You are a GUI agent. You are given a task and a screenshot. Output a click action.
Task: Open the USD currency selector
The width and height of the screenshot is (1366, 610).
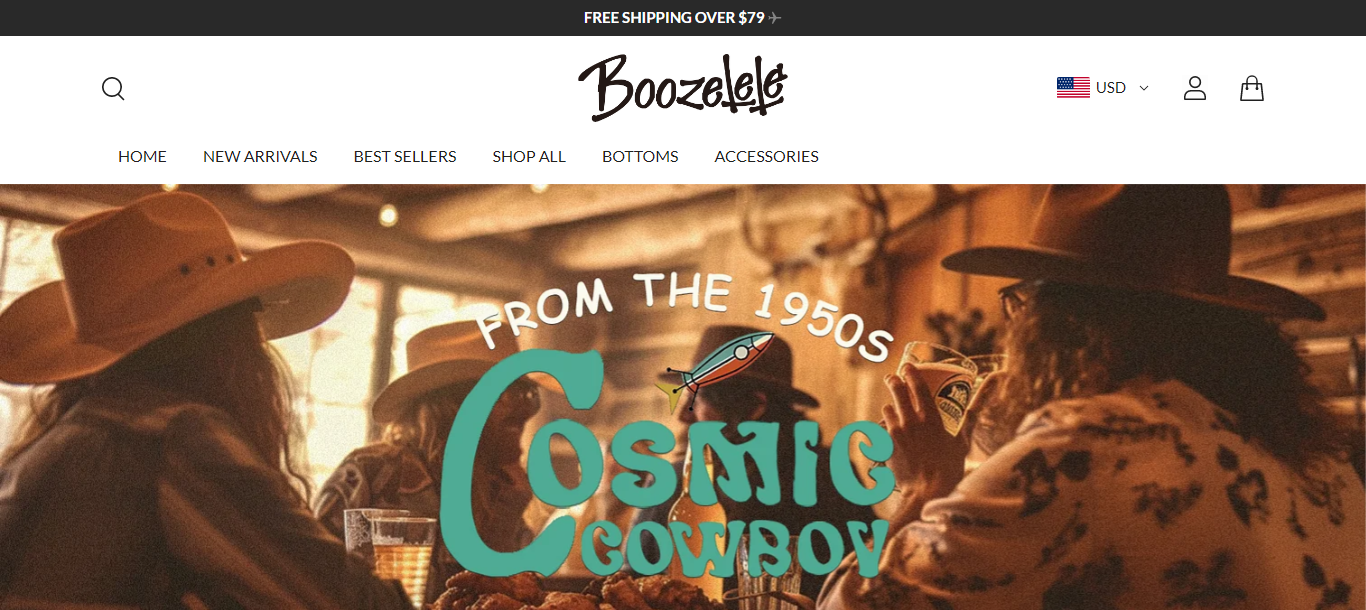tap(1103, 88)
